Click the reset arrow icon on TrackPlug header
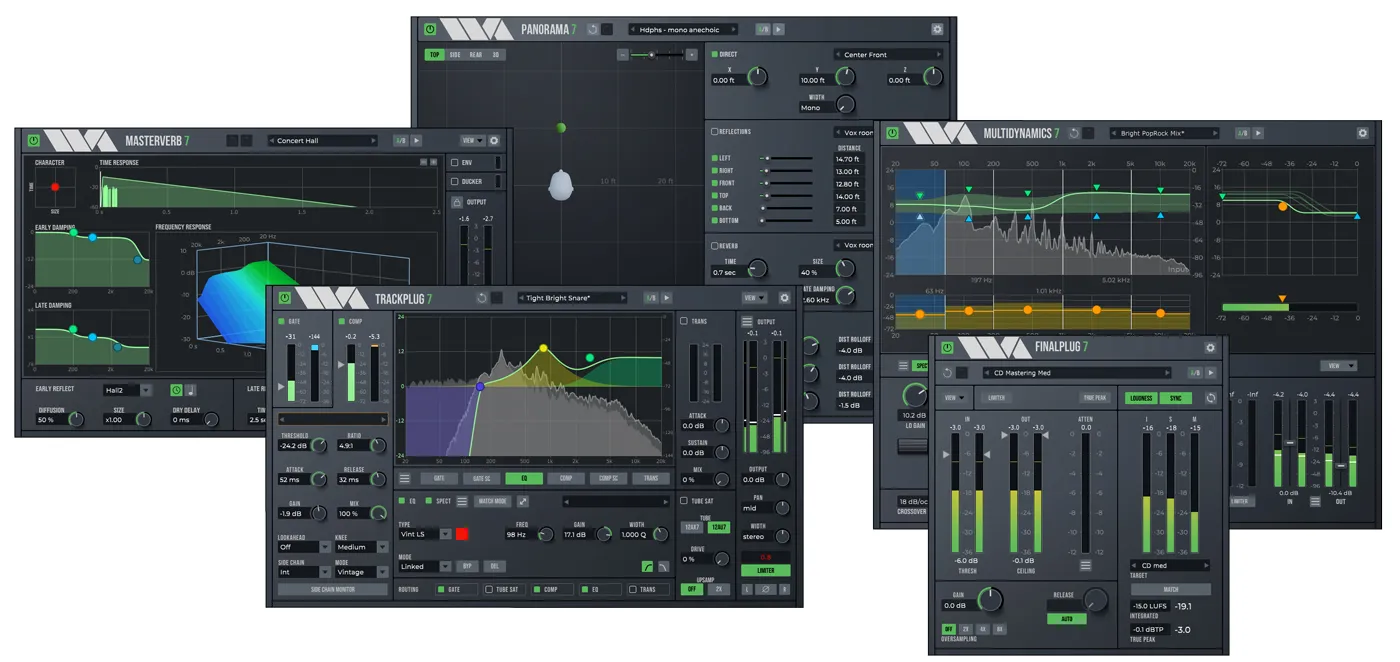The height and width of the screenshot is (662, 1400). tap(482, 296)
